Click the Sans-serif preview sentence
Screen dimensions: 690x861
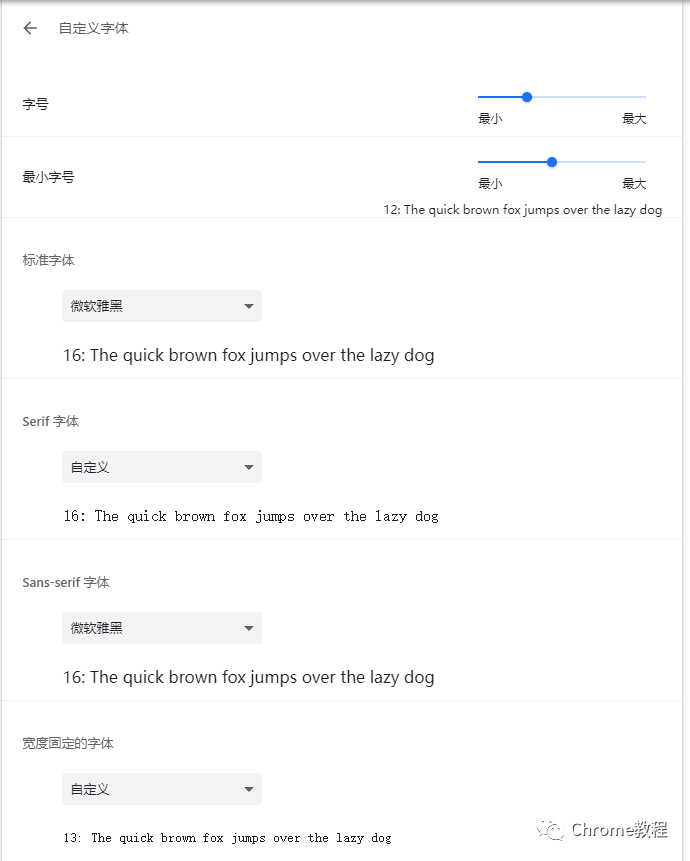pyautogui.click(x=249, y=677)
